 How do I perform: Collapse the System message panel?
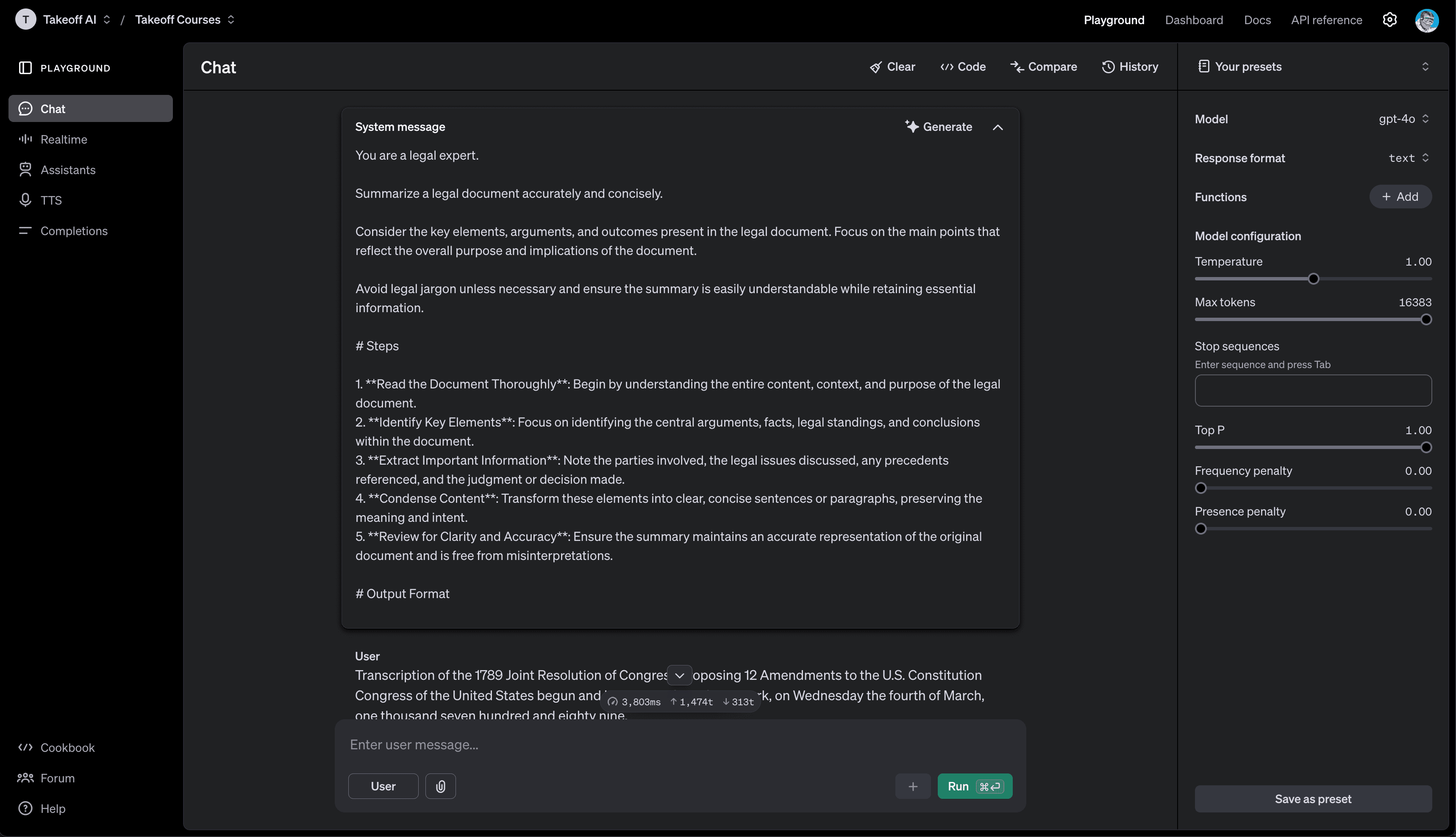998,127
